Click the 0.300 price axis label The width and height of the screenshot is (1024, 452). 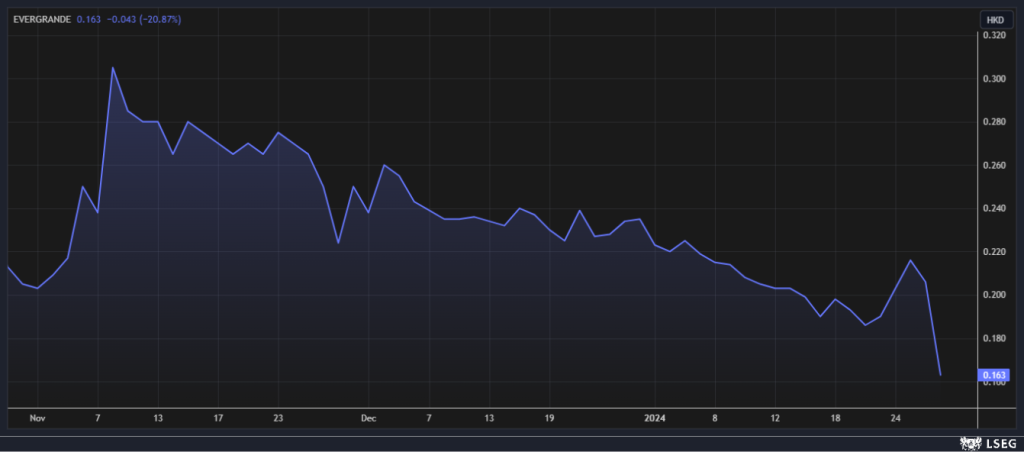tap(995, 79)
